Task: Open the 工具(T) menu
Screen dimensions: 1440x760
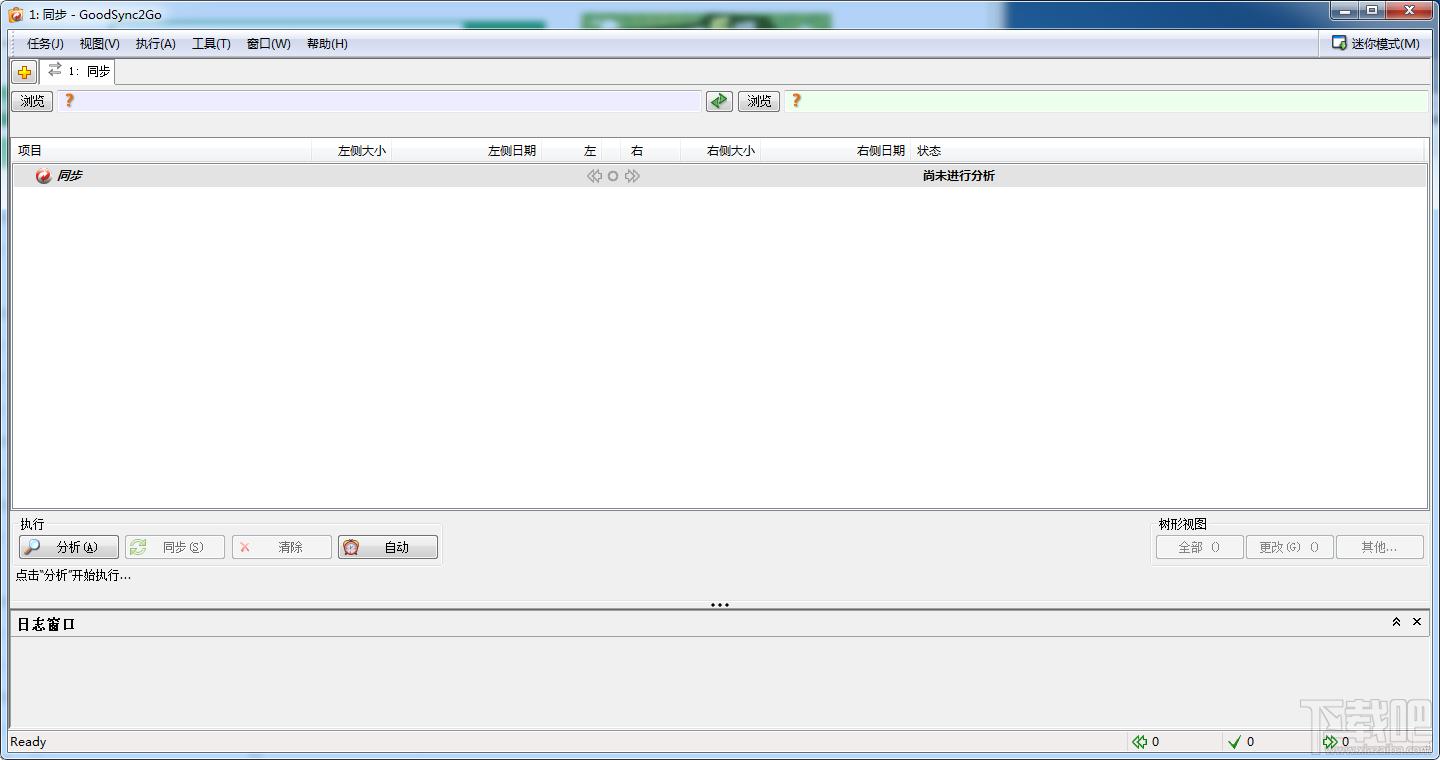Action: 211,44
